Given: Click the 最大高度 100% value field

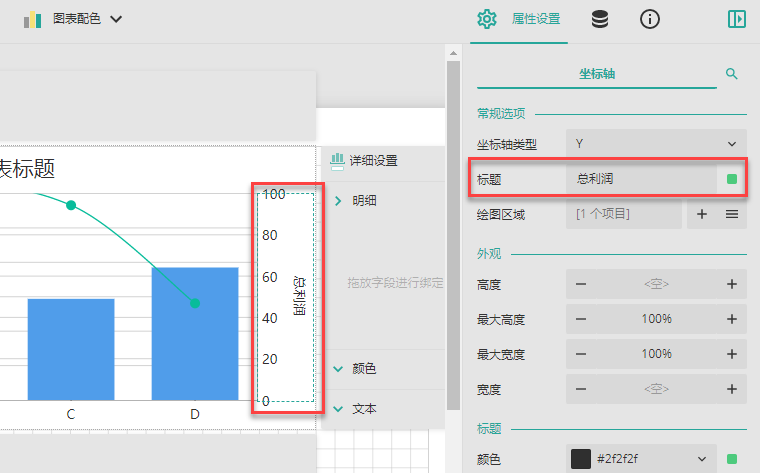Looking at the screenshot, I should (656, 319).
